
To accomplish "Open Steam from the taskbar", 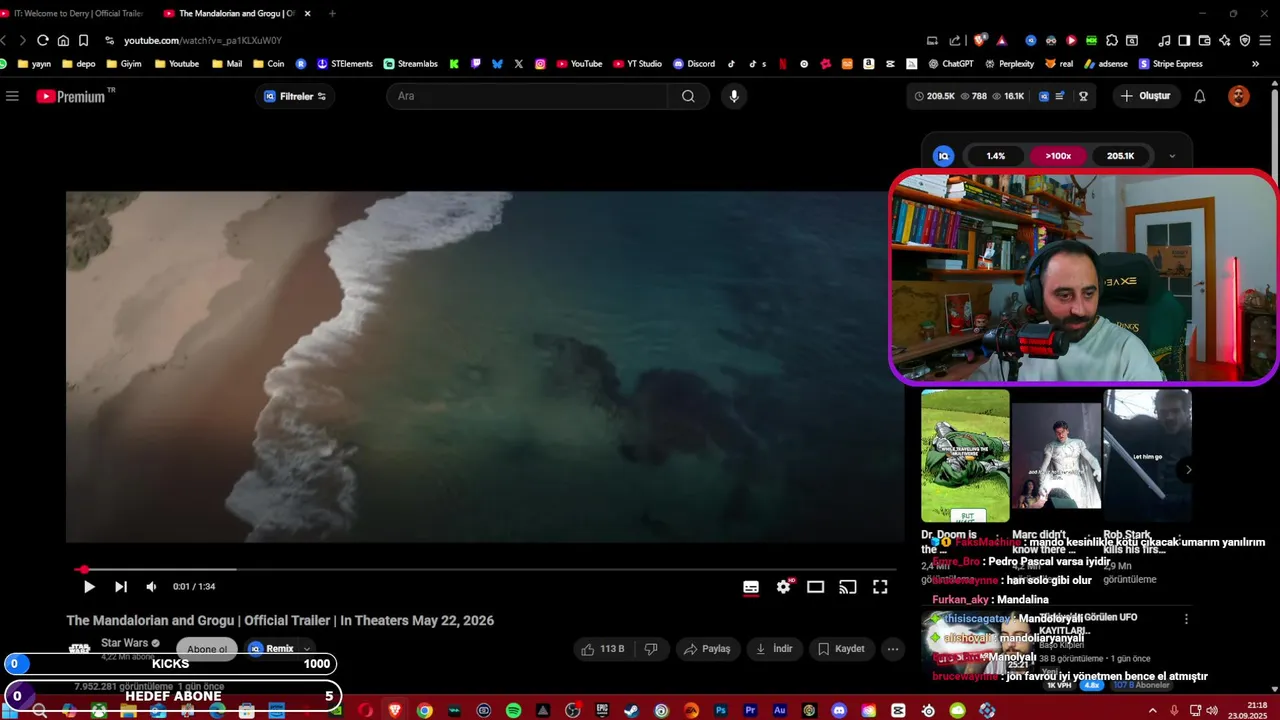I will (x=631, y=710).
